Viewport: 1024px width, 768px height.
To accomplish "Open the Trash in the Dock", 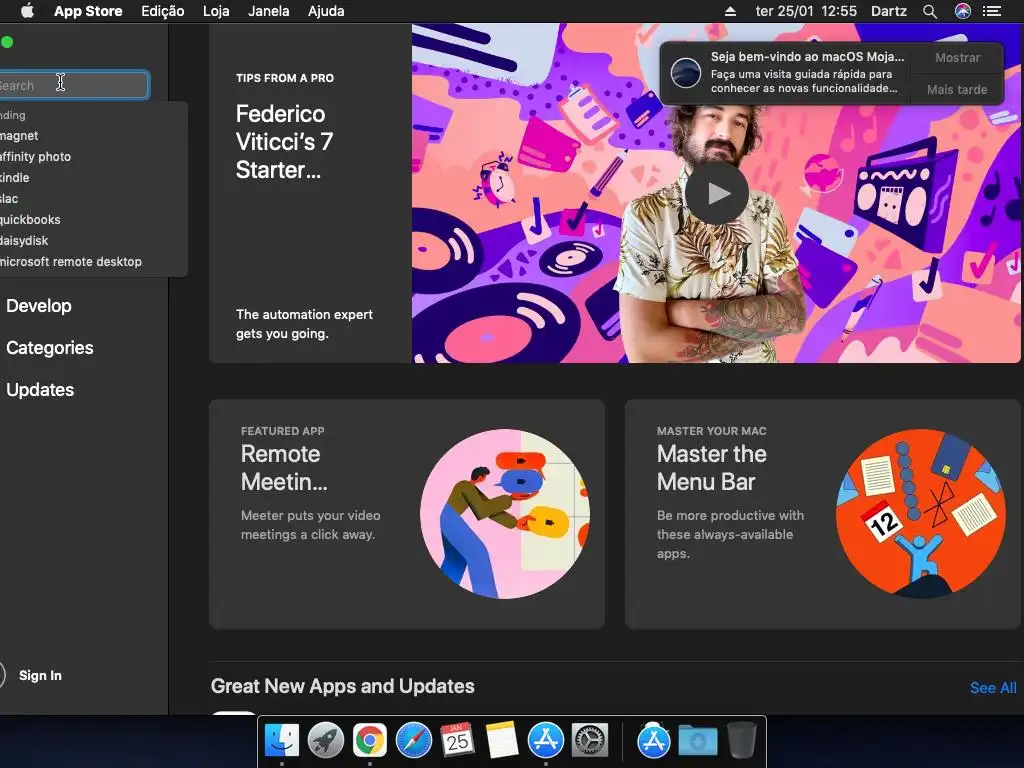I will [741, 741].
